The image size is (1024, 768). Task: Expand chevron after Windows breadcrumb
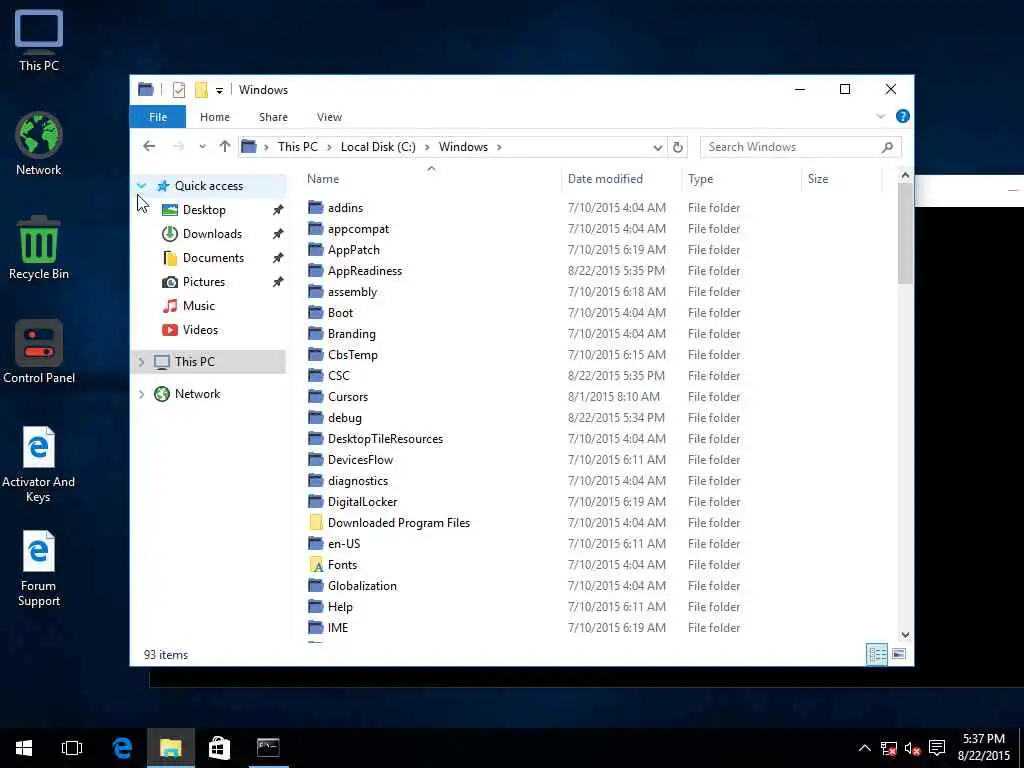[499, 147]
